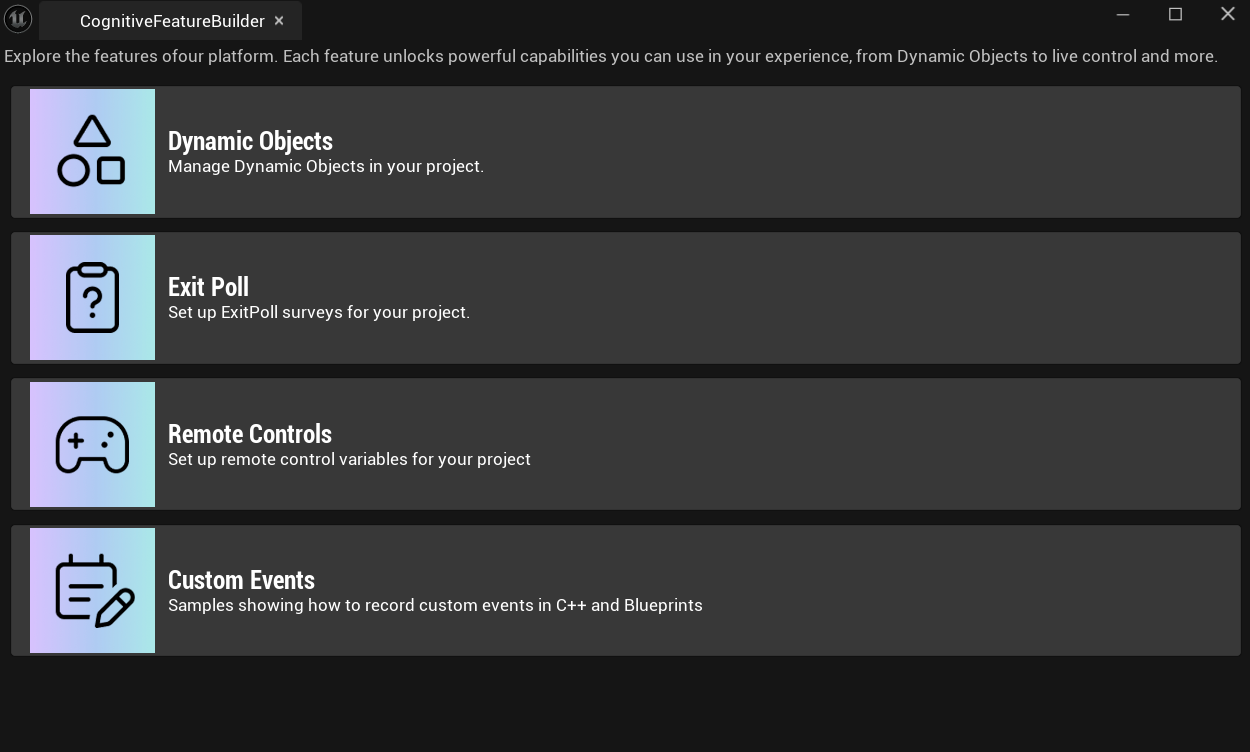Choose the Custom Events heading

coord(241,580)
